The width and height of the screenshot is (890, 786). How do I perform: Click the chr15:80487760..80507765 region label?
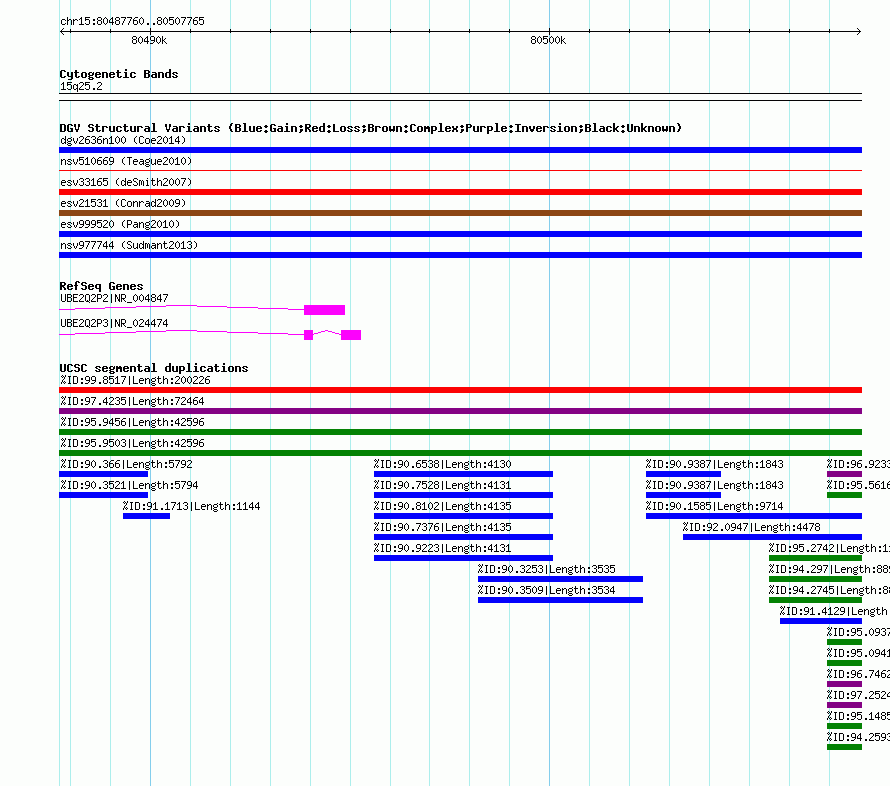click(132, 21)
